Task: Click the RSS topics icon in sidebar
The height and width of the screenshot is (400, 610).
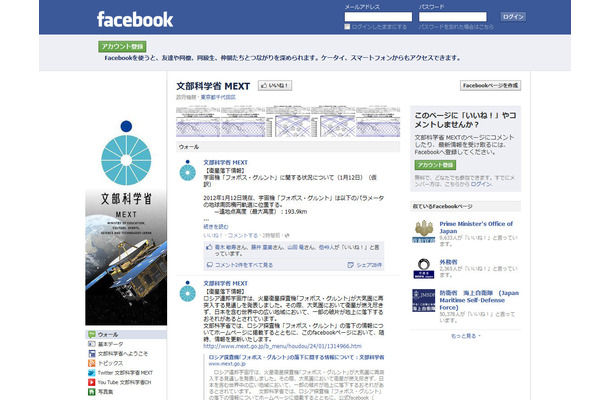Action: click(x=91, y=363)
